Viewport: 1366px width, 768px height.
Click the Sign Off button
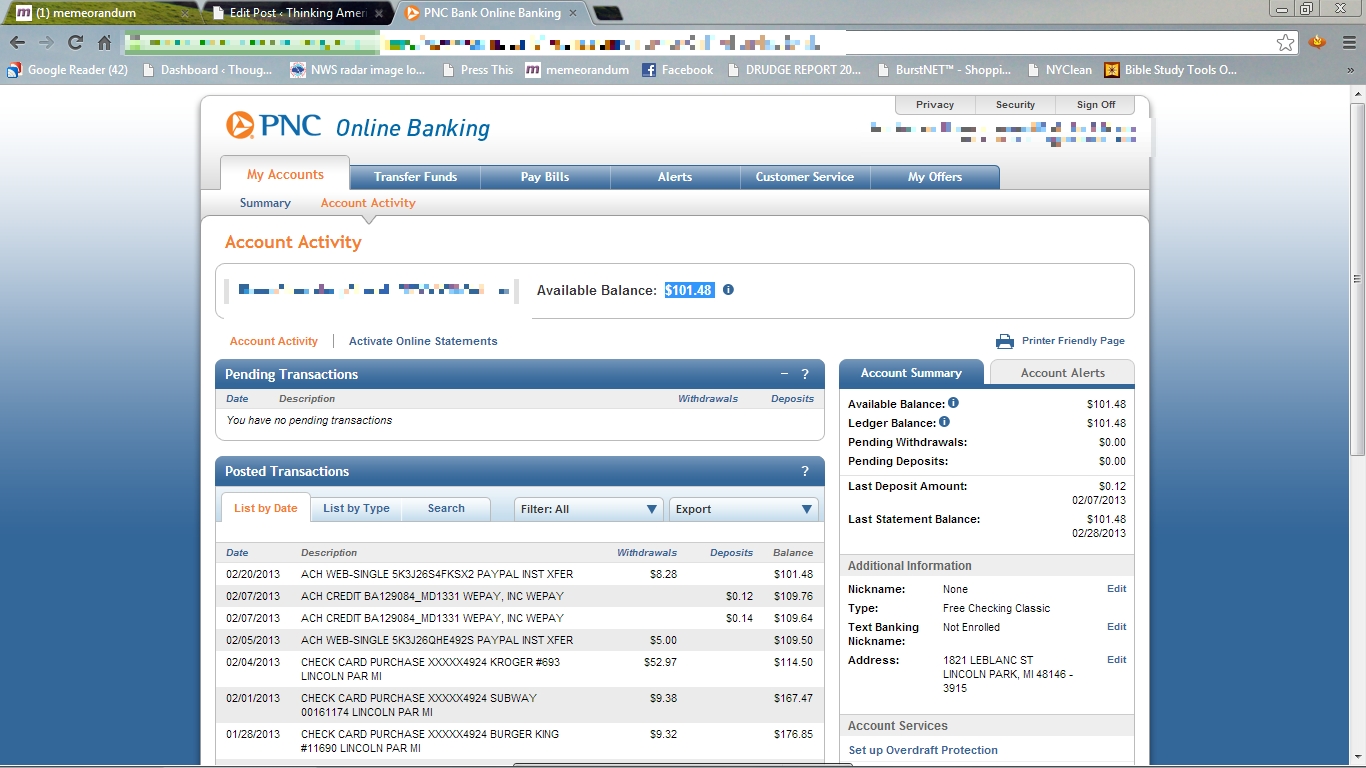[x=1096, y=105]
